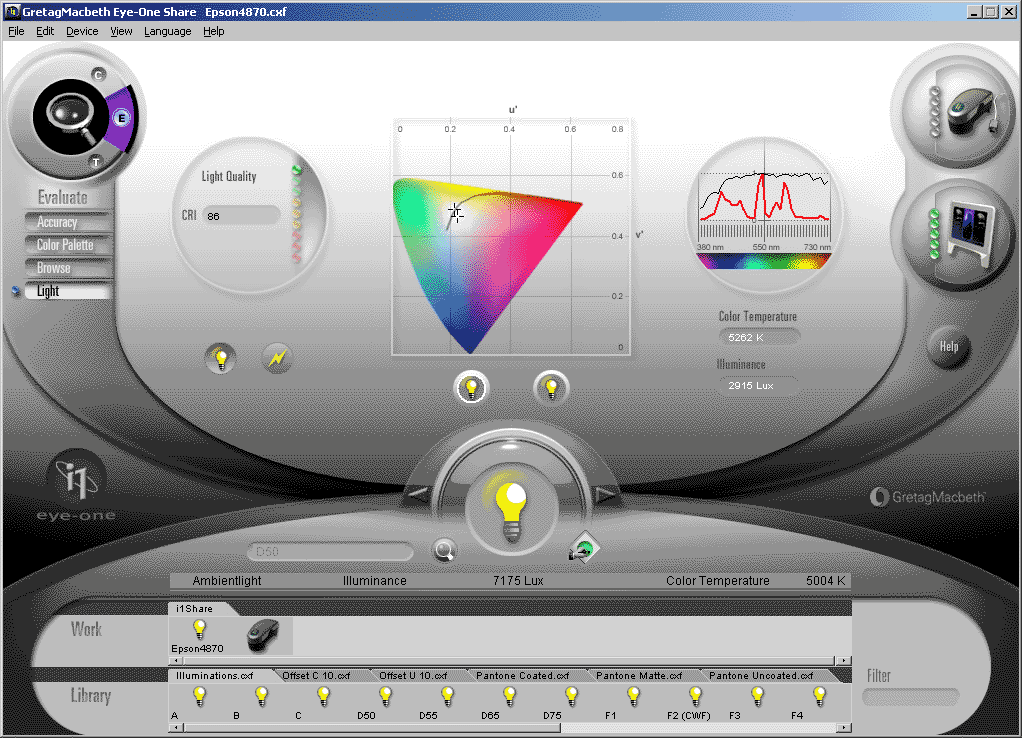Select the Browse mode
This screenshot has width=1022, height=738.
(68, 268)
